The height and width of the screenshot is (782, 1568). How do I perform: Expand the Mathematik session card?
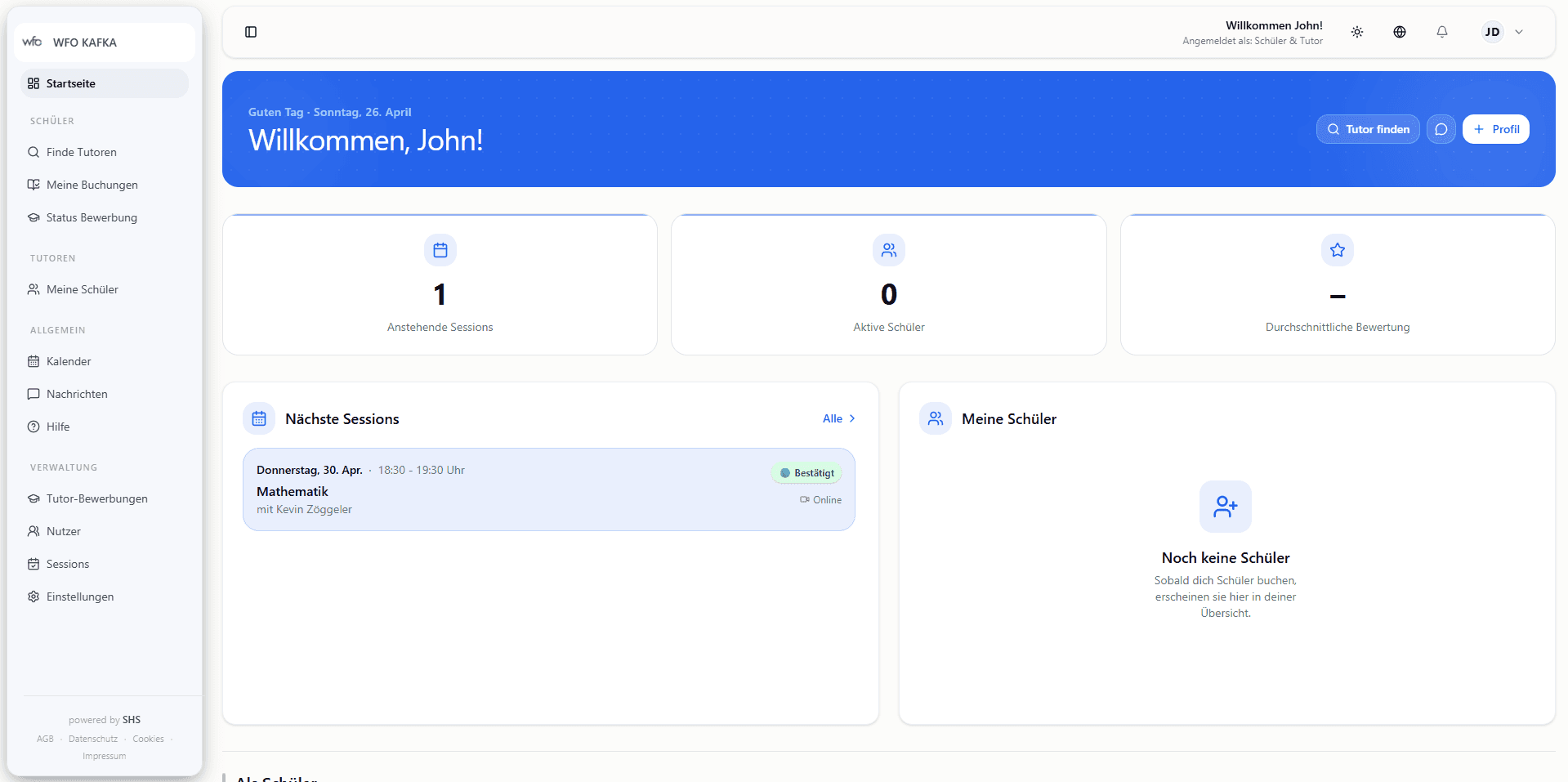[x=549, y=489]
